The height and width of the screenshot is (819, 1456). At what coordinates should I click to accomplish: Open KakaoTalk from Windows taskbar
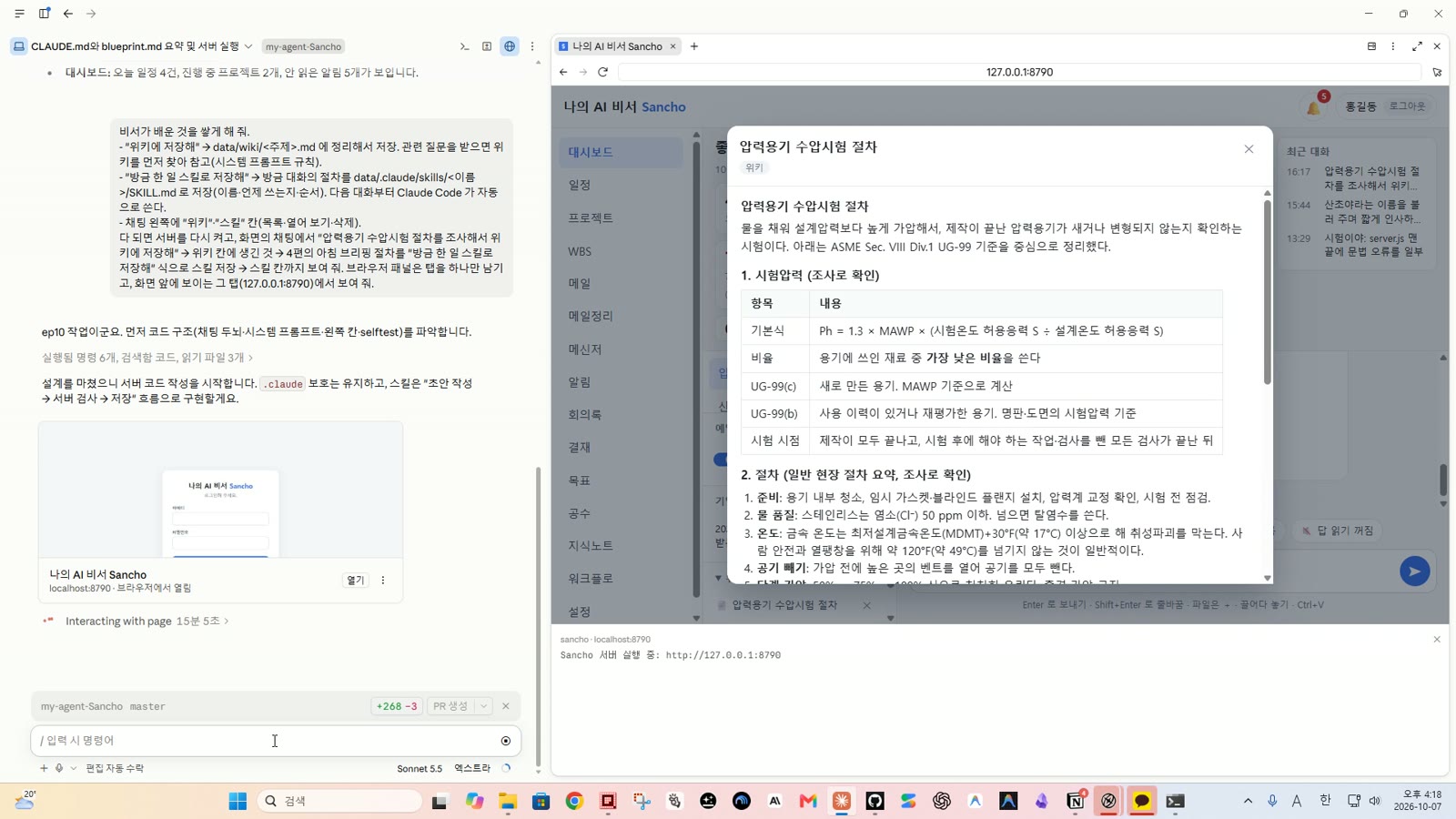1142,801
